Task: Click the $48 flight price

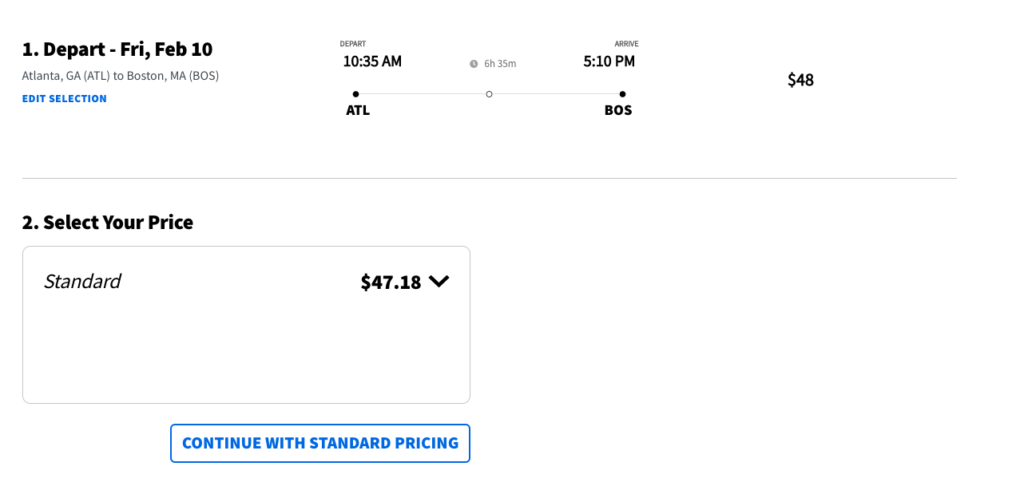Action: (801, 80)
